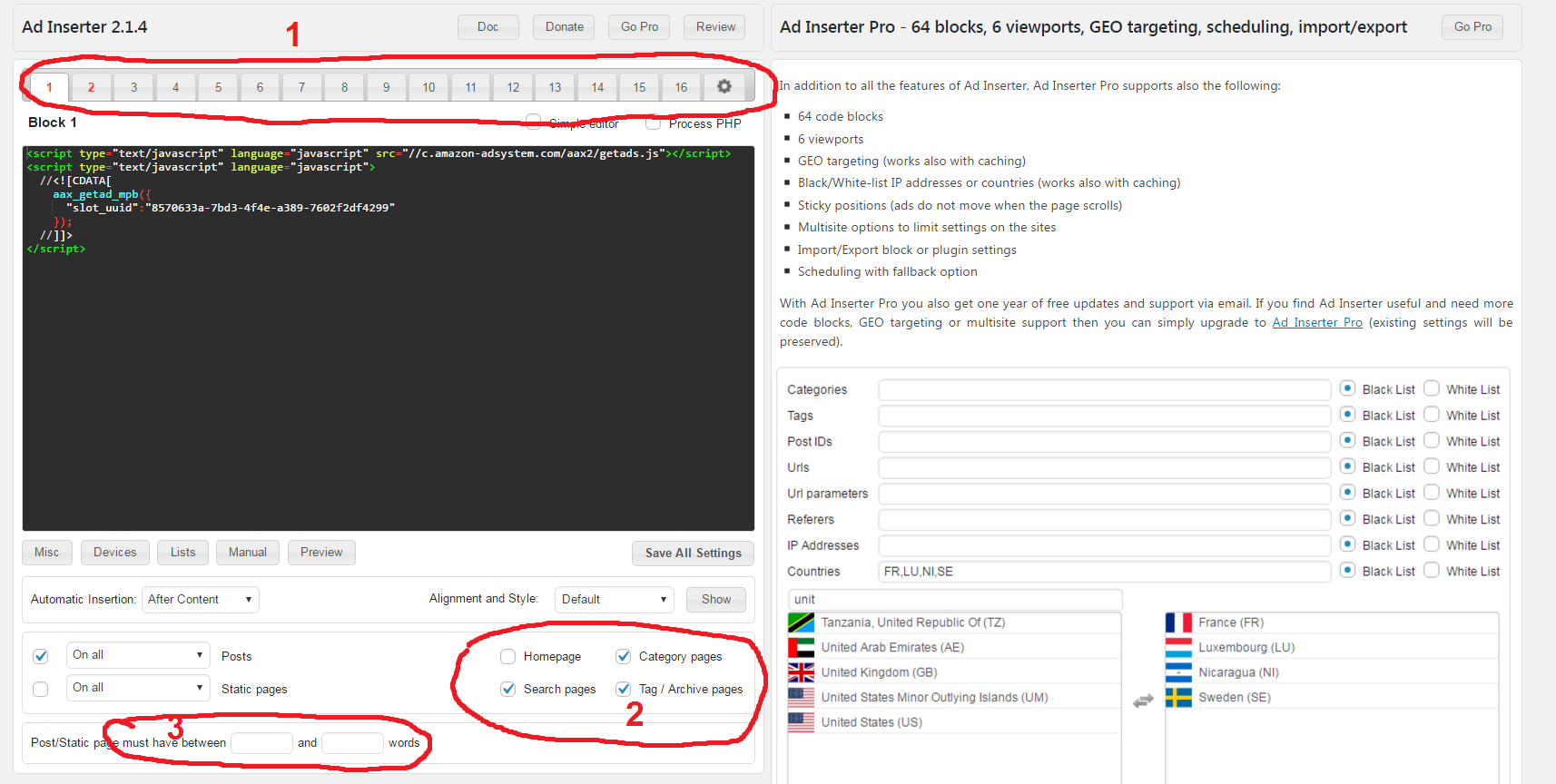Click the France flag icon

pos(1178,622)
